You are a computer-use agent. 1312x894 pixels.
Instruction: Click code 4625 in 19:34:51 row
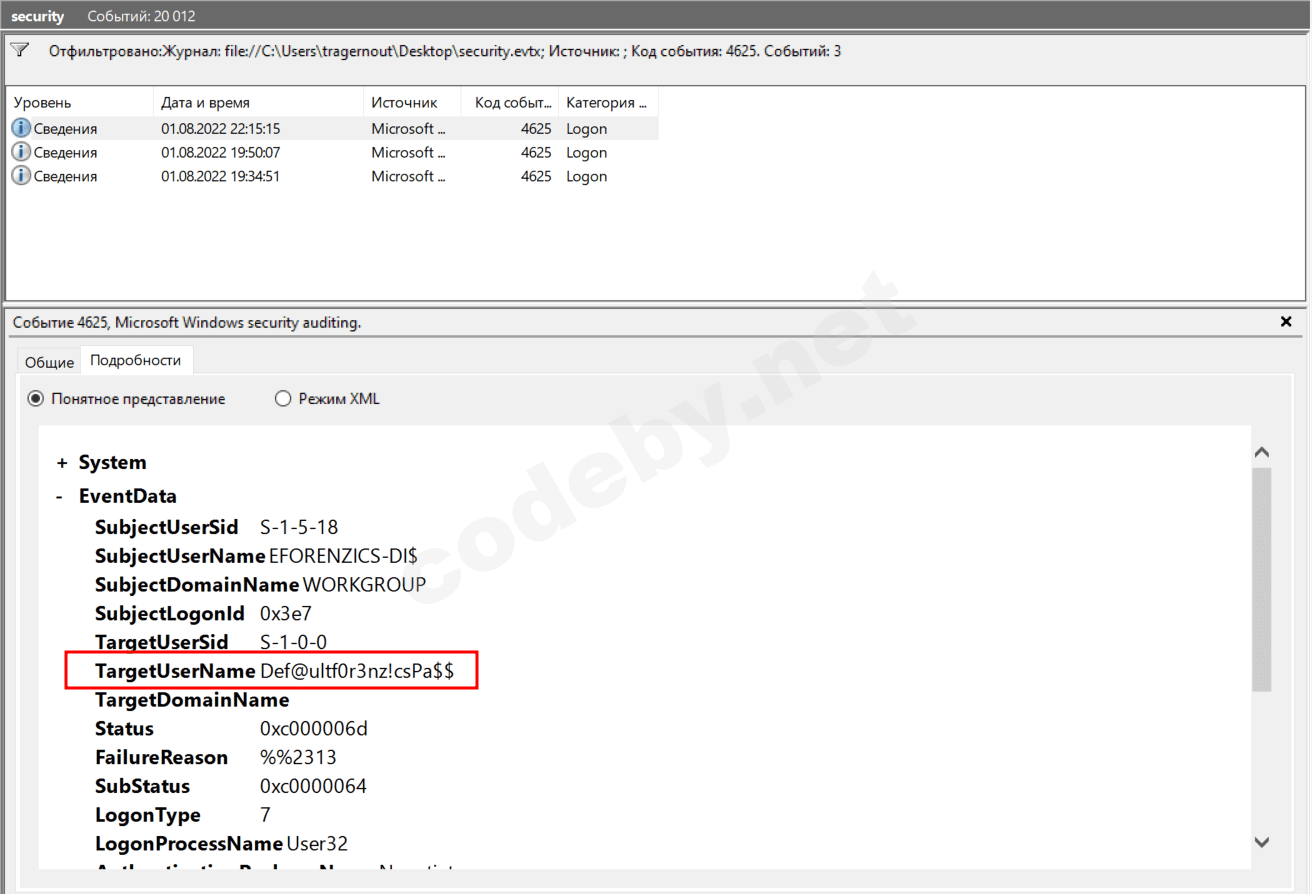(x=536, y=176)
